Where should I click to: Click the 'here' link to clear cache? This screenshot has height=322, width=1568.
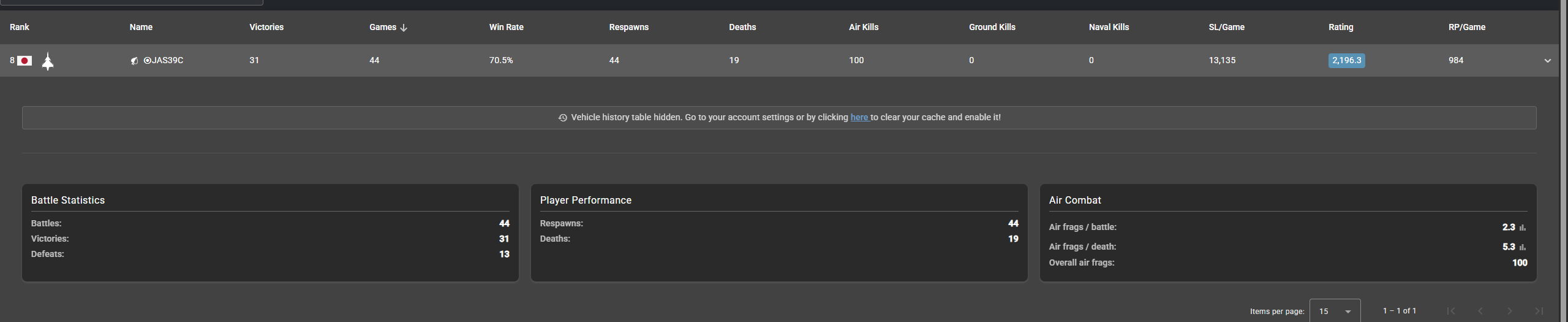coord(859,117)
